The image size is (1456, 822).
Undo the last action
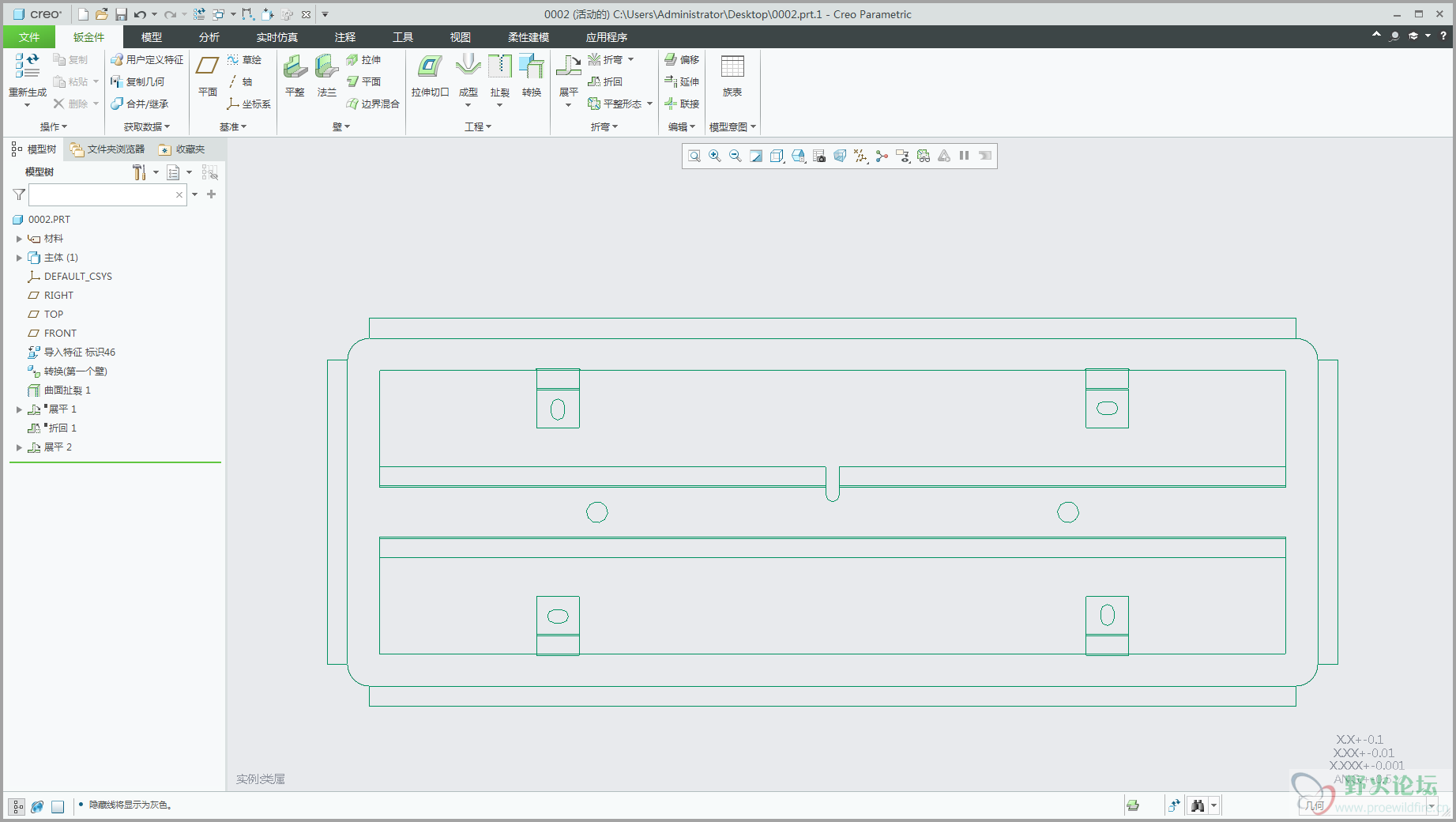click(x=140, y=14)
